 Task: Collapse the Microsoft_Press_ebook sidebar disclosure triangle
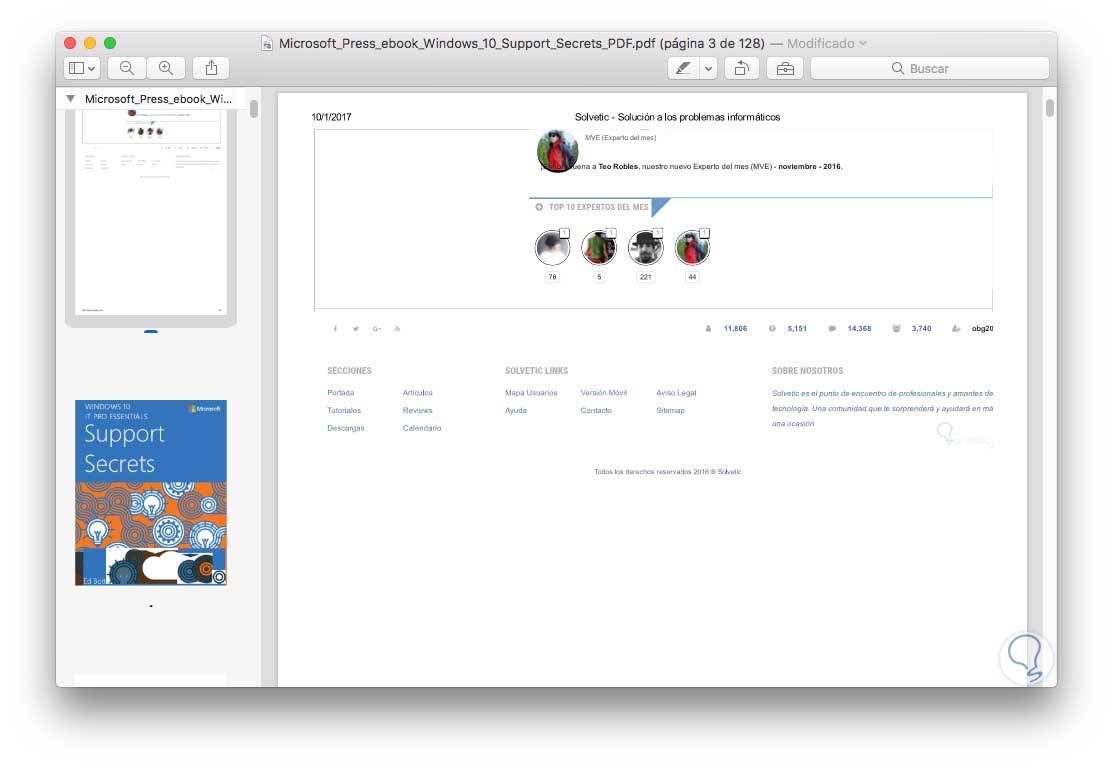coord(70,99)
